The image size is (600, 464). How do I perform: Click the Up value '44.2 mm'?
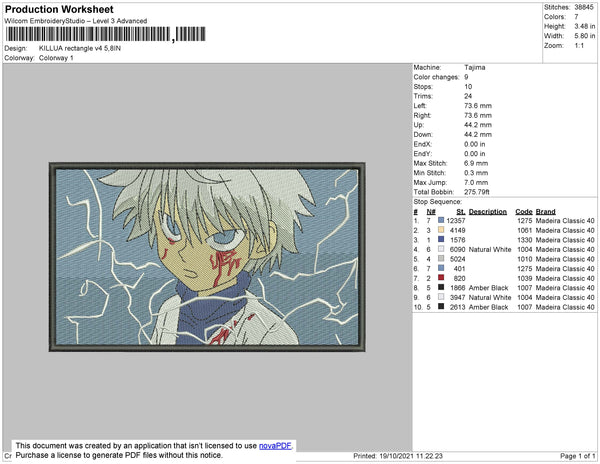tap(478, 125)
